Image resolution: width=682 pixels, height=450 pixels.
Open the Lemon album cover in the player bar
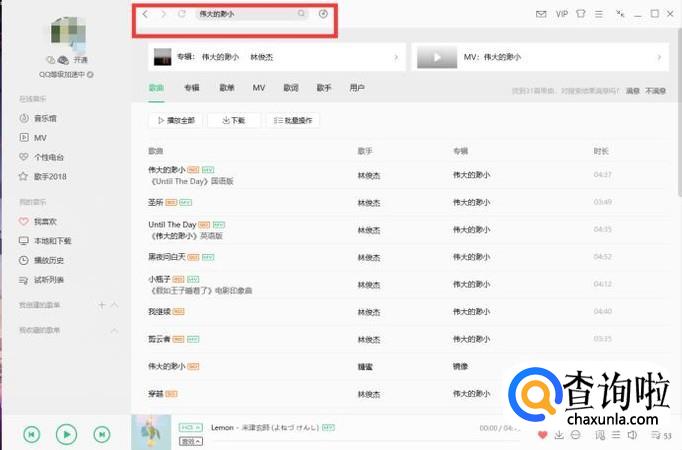(151, 433)
